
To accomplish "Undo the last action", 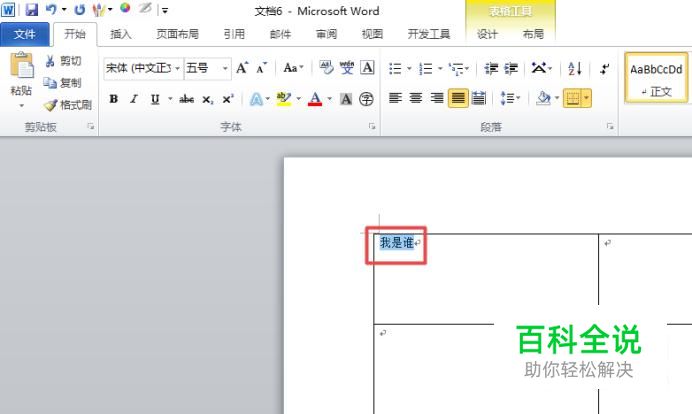I will click(51, 9).
